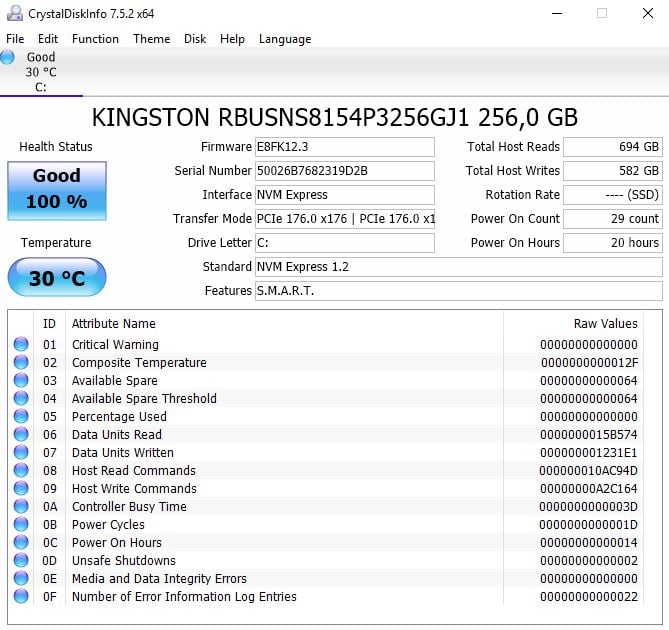Click status orb for Percentage Used row
The height and width of the screenshot is (630, 669).
click(21, 416)
